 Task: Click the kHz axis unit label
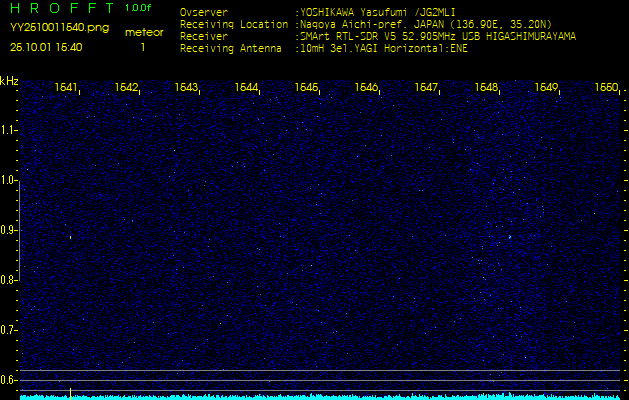[x=9, y=81]
